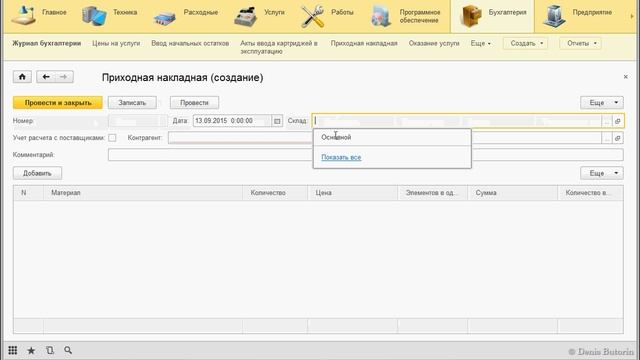
Task: Open the Склад item with the open icon
Action: (618, 121)
